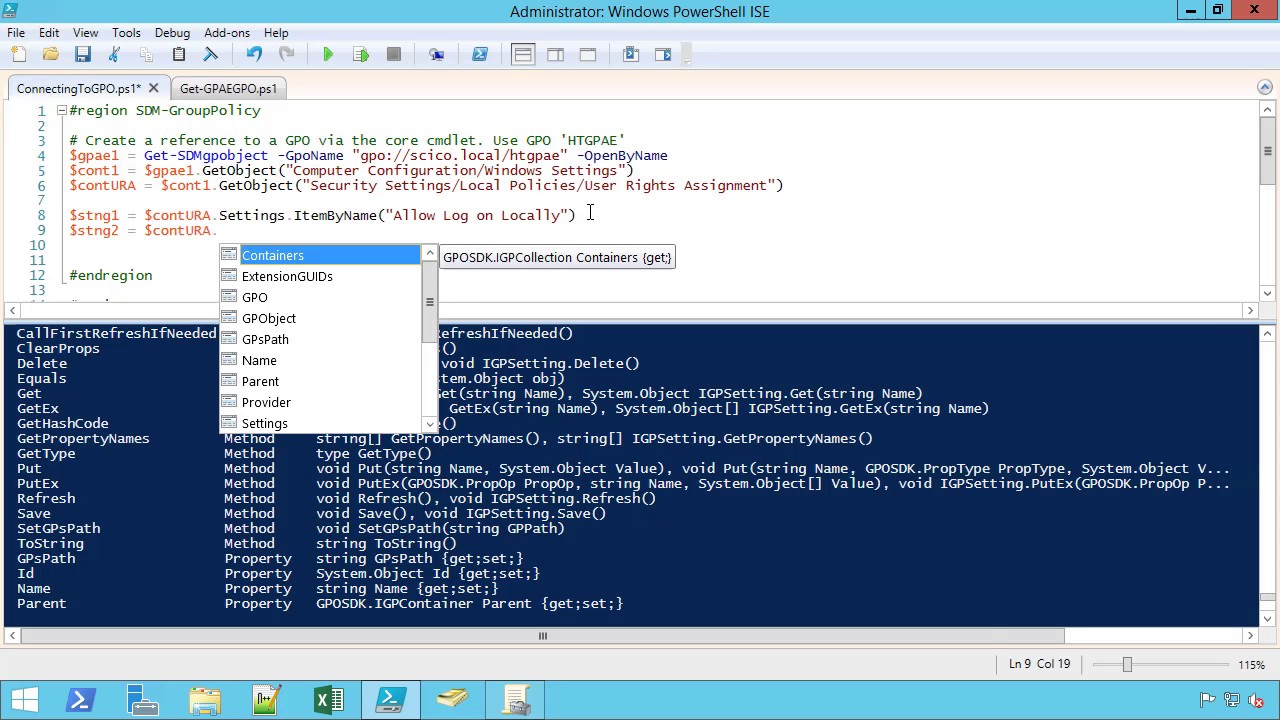This screenshot has height=720, width=1280.
Task: Open a script file using the folder icon
Action: (50, 54)
